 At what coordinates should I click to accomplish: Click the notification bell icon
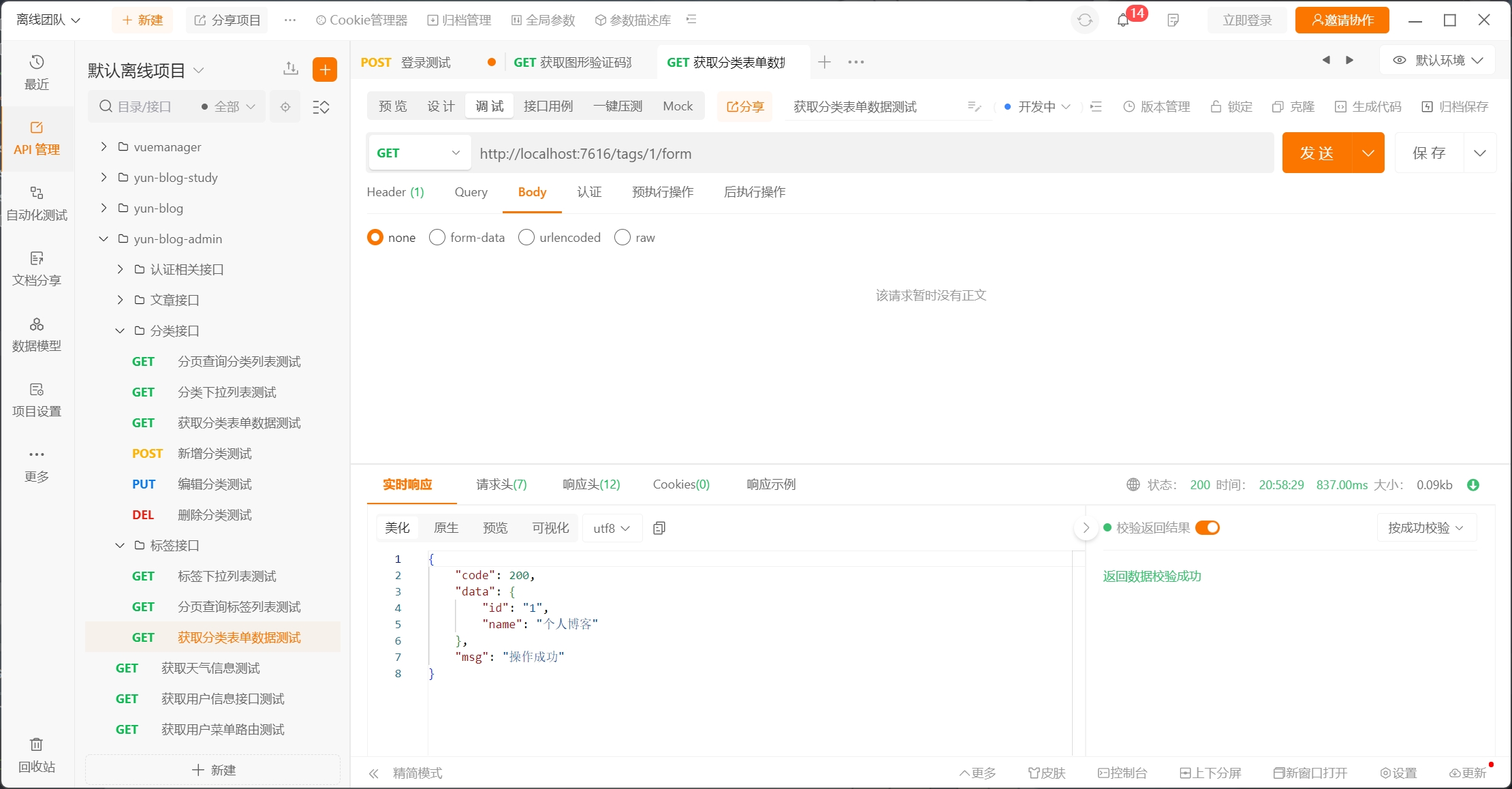[1123, 20]
